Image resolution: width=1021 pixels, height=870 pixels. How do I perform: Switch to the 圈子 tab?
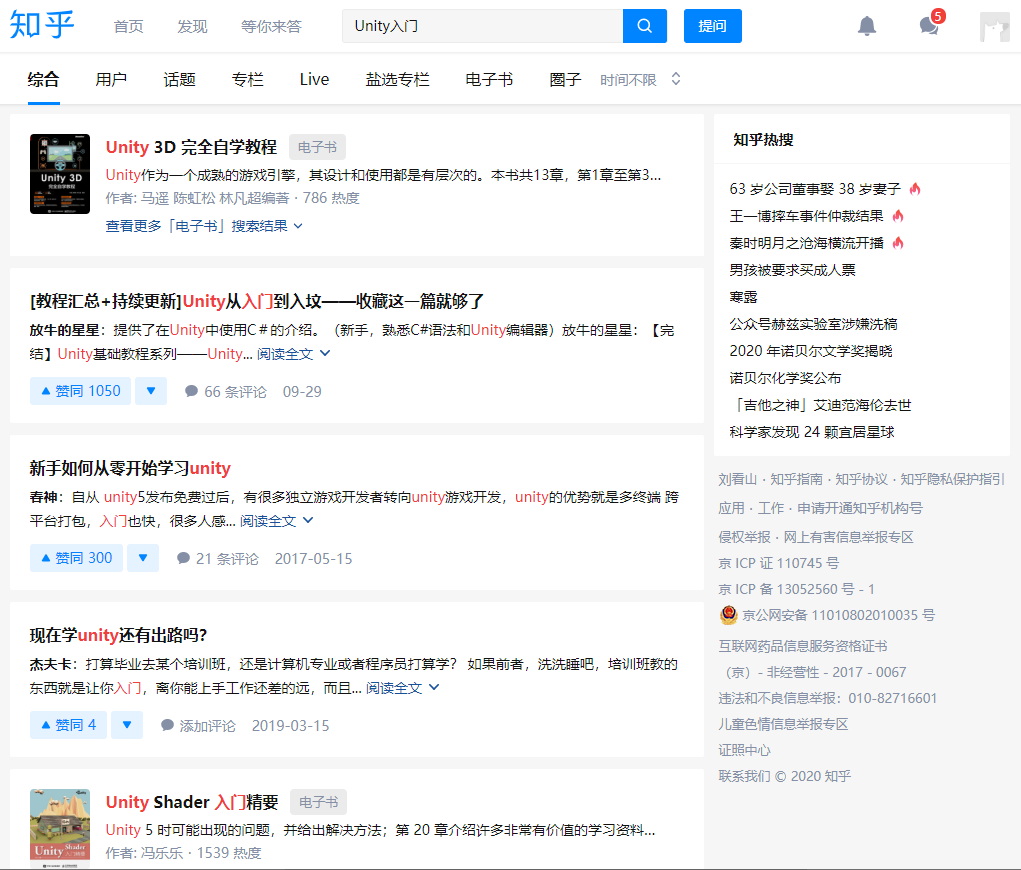tap(565, 79)
